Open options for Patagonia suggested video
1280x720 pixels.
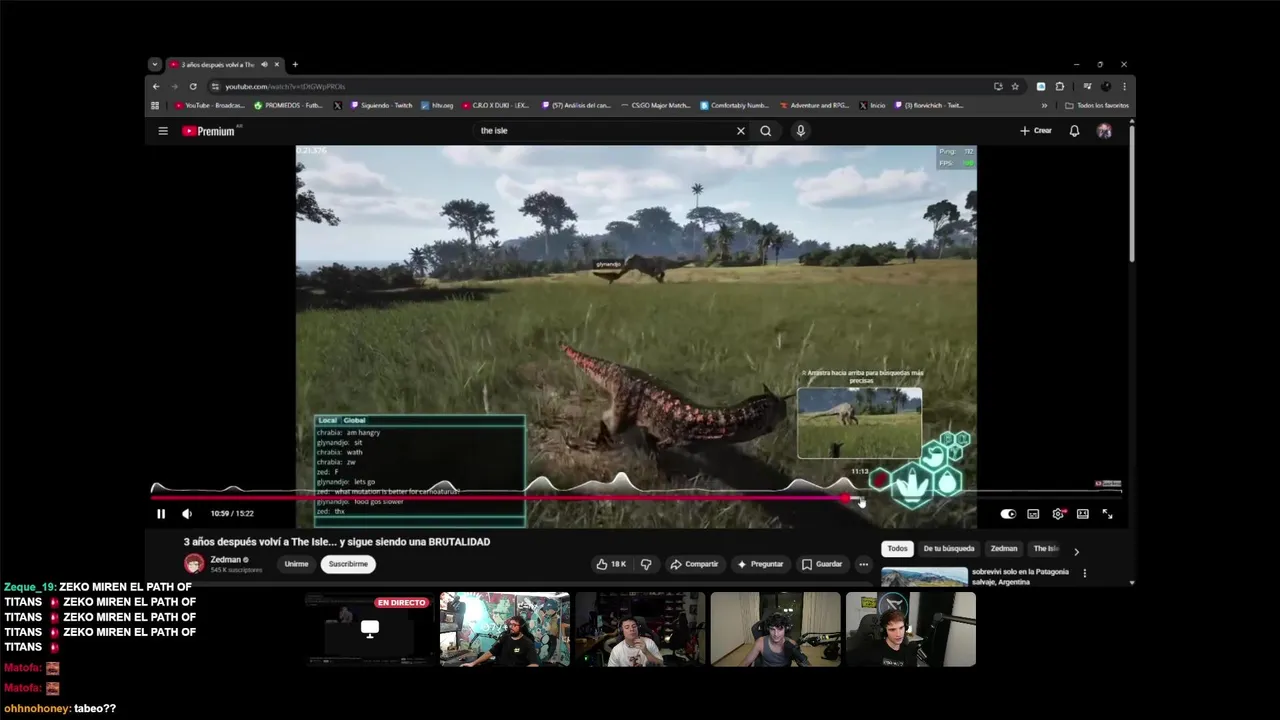point(1085,574)
